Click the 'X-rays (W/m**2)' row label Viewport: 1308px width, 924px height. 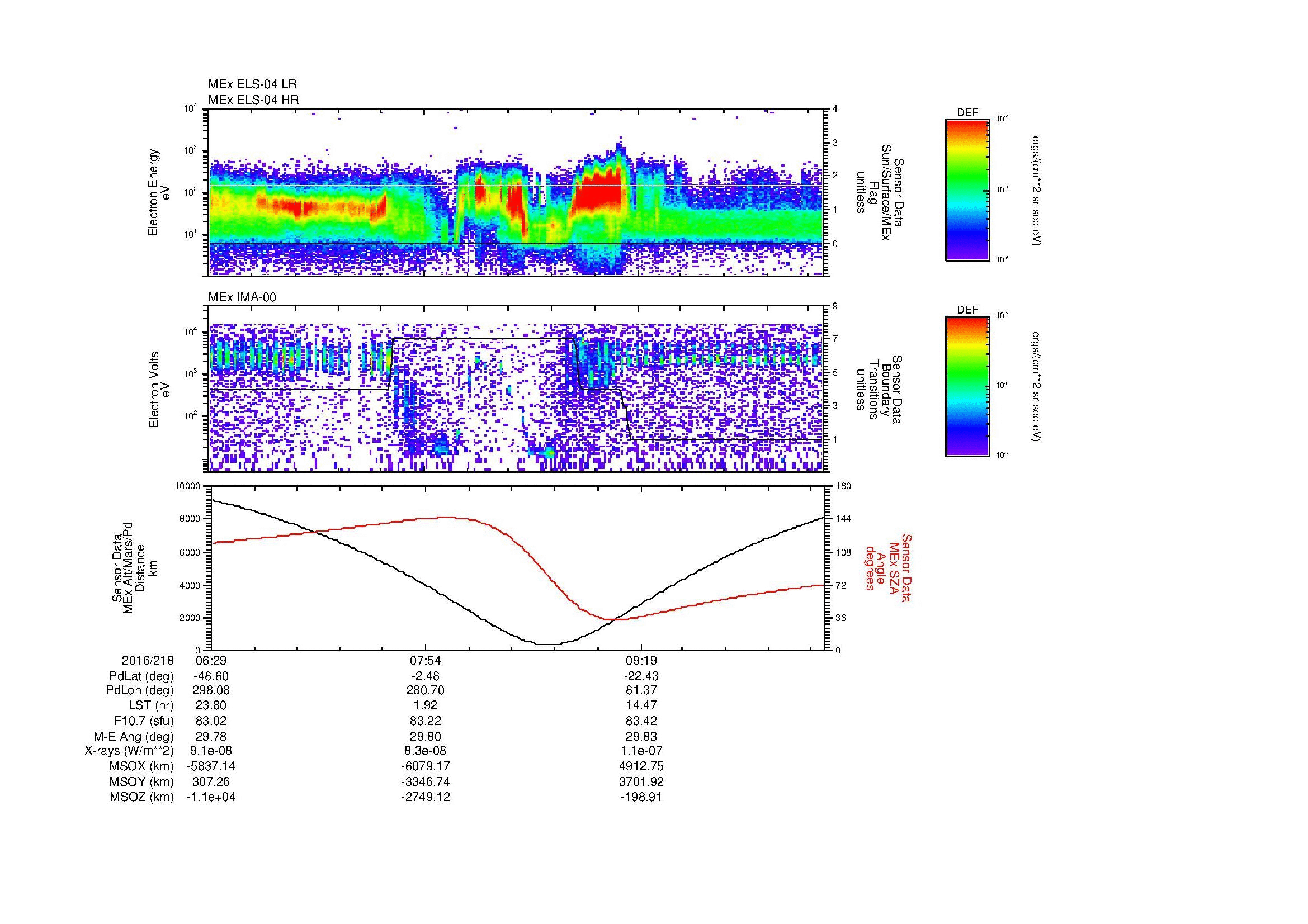tap(129, 751)
